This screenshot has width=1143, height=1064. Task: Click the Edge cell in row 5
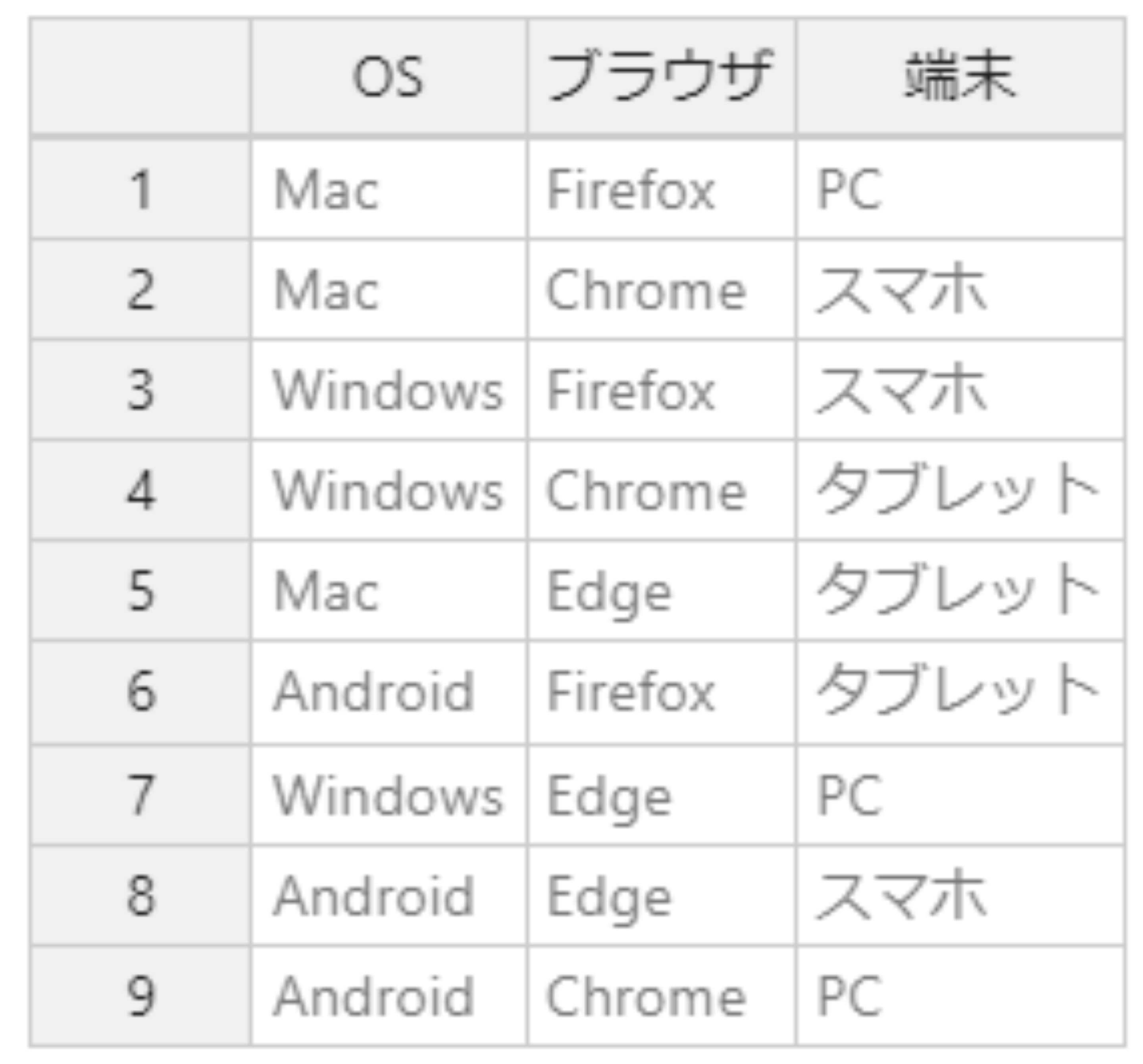[x=662, y=591]
